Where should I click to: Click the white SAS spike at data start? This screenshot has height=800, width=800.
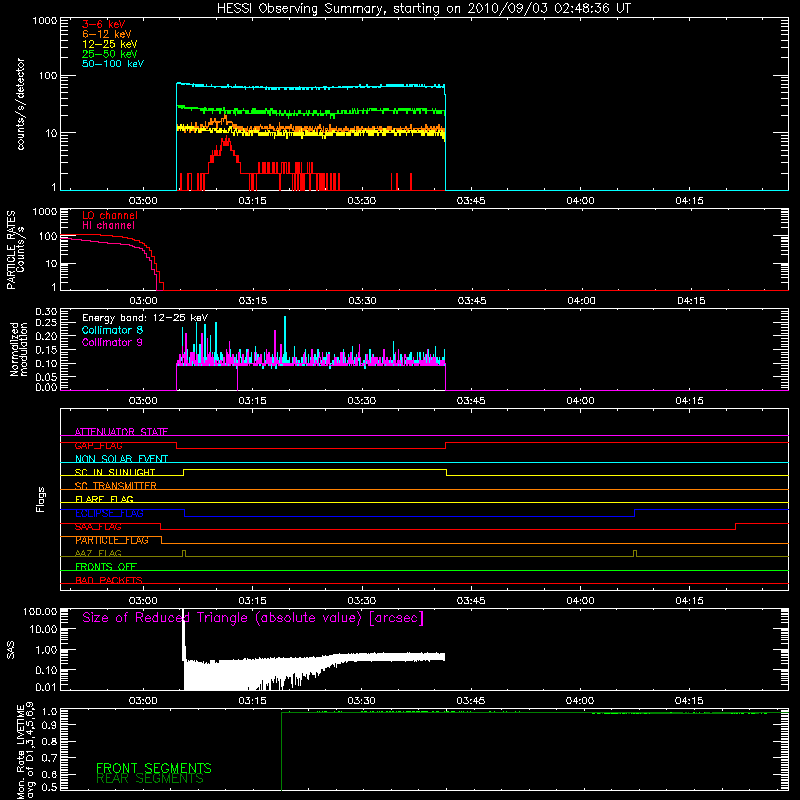pos(184,635)
